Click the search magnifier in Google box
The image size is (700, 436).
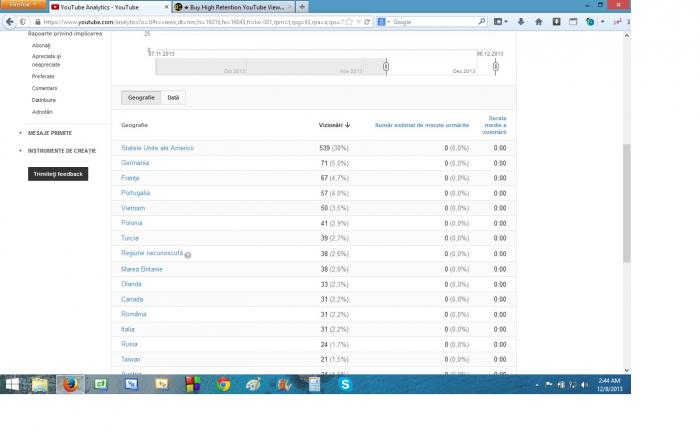click(x=482, y=21)
